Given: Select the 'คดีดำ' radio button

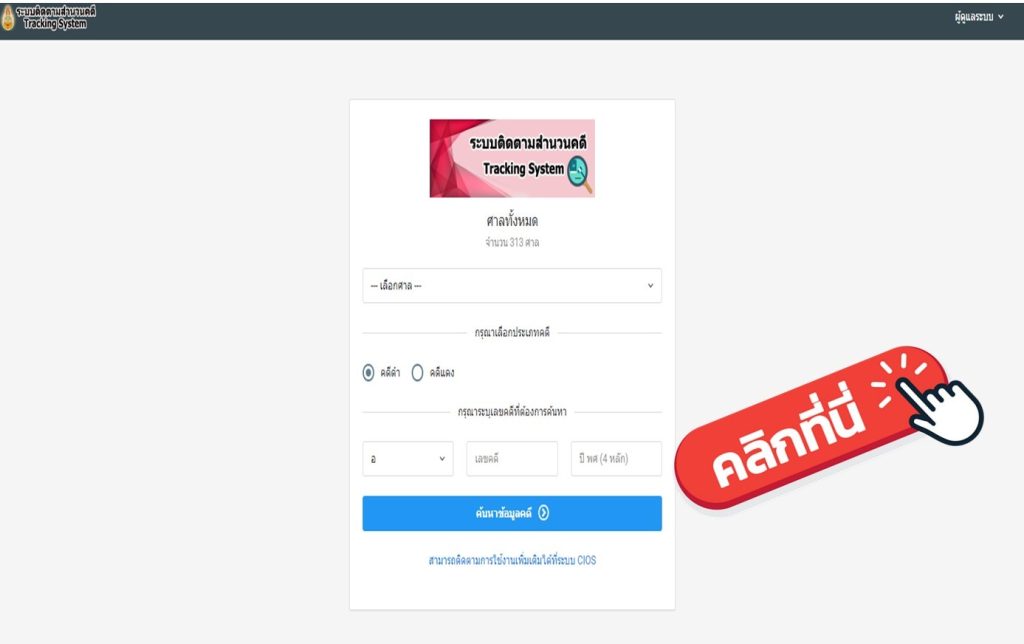Looking at the screenshot, I should coord(368,372).
